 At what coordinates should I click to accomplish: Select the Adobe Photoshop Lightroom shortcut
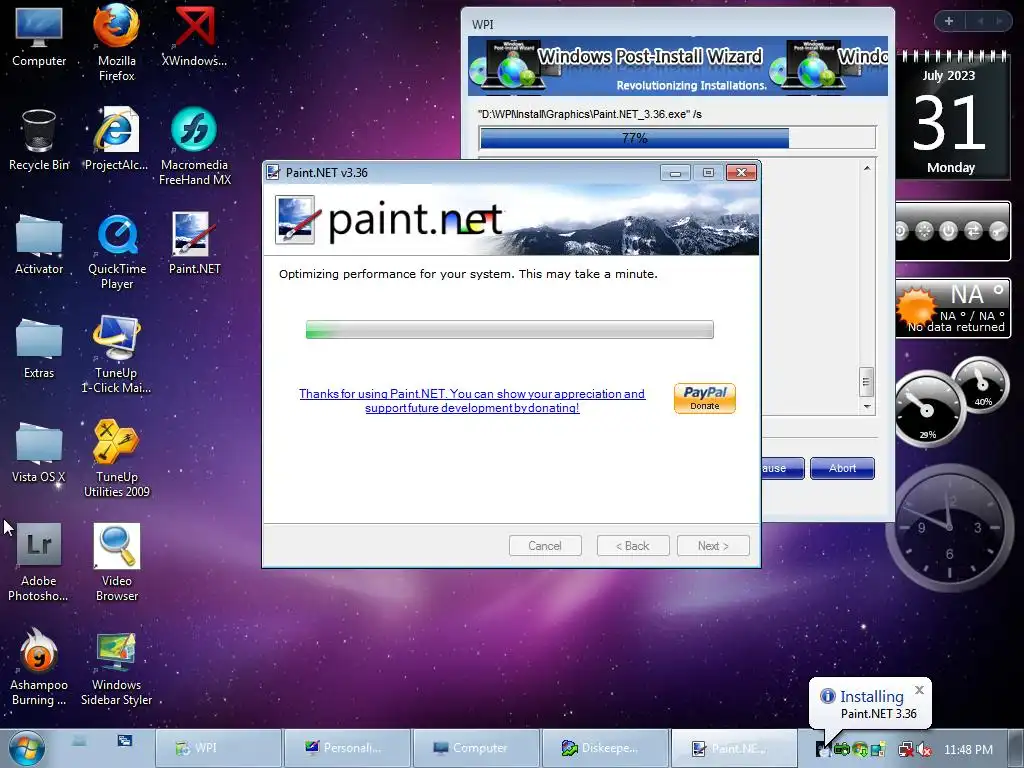[x=39, y=563]
